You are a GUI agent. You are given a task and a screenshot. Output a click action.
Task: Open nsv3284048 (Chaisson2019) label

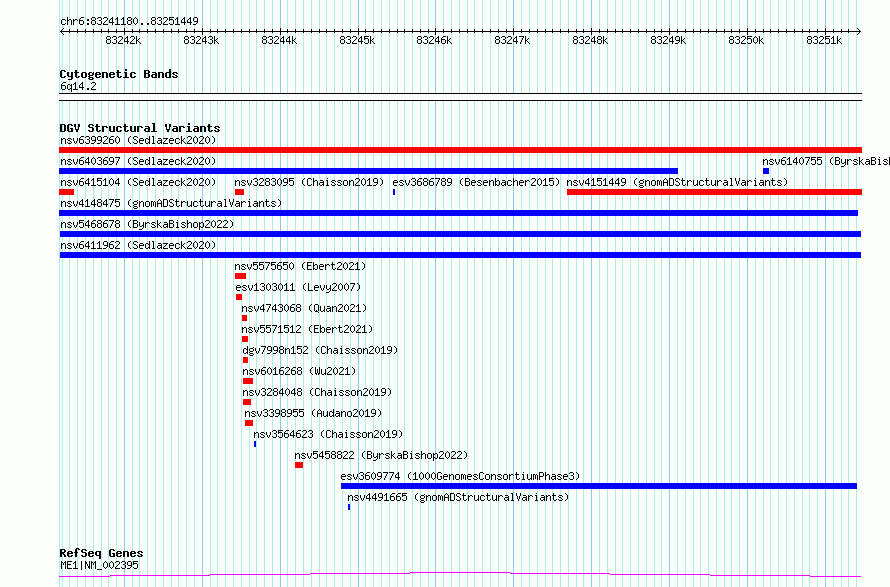click(317, 392)
